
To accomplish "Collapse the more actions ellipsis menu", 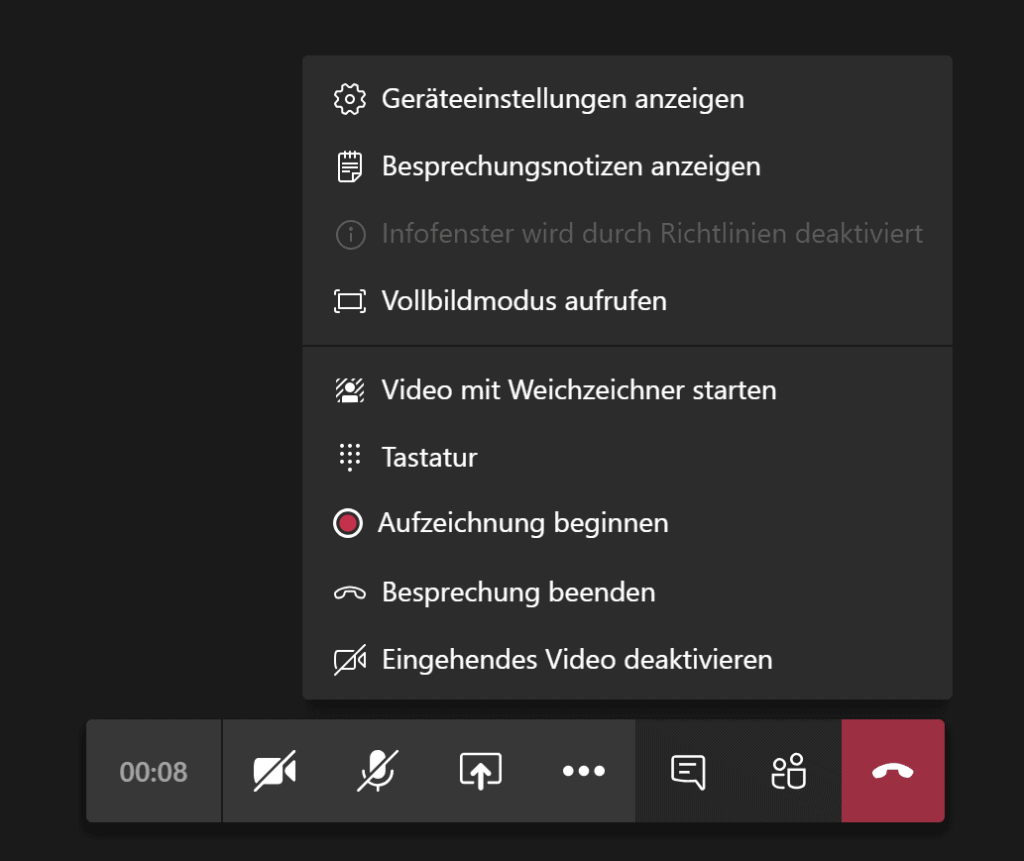I will click(x=584, y=771).
